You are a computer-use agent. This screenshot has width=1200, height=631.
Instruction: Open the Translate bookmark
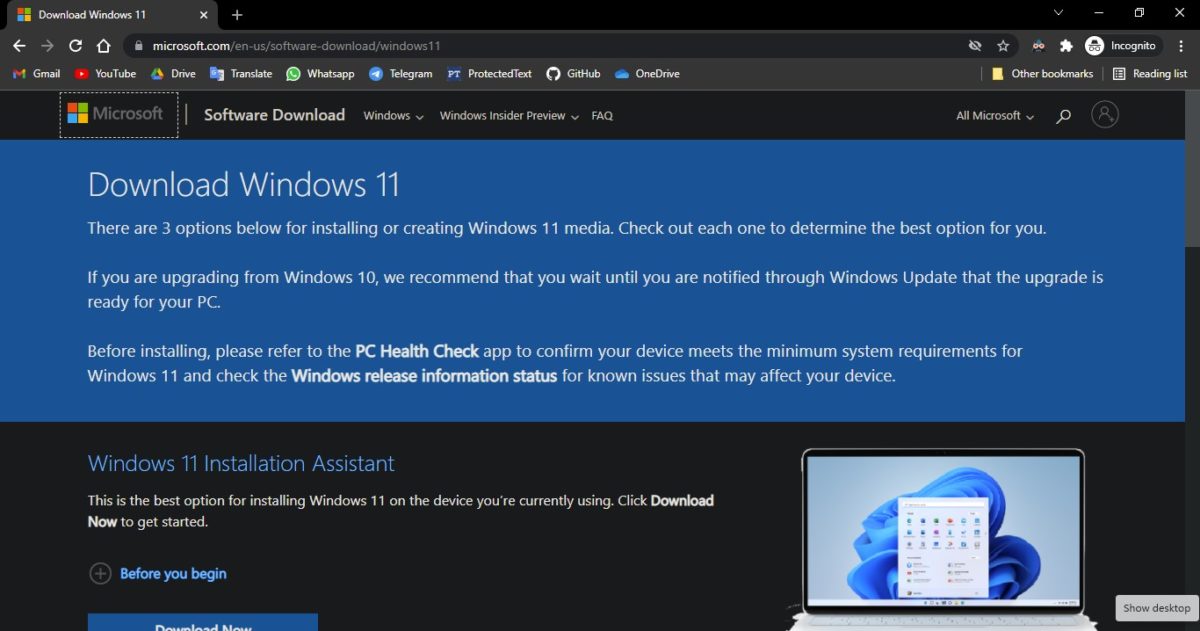(x=241, y=74)
